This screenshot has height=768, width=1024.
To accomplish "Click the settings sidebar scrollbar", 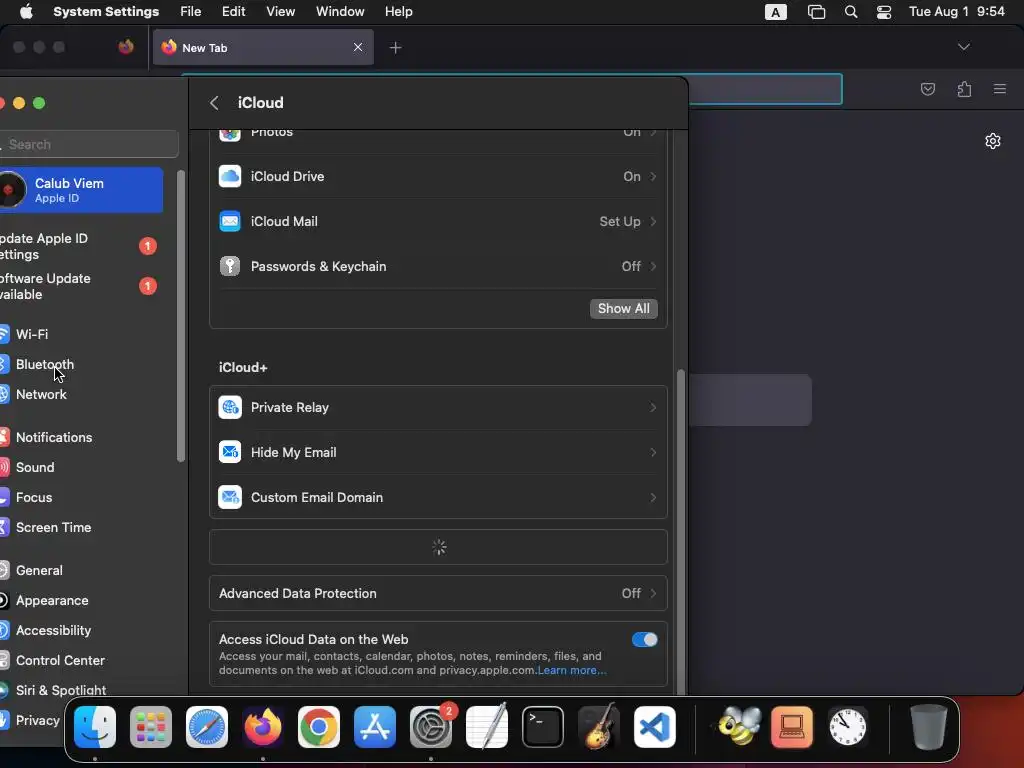I will 181,316.
